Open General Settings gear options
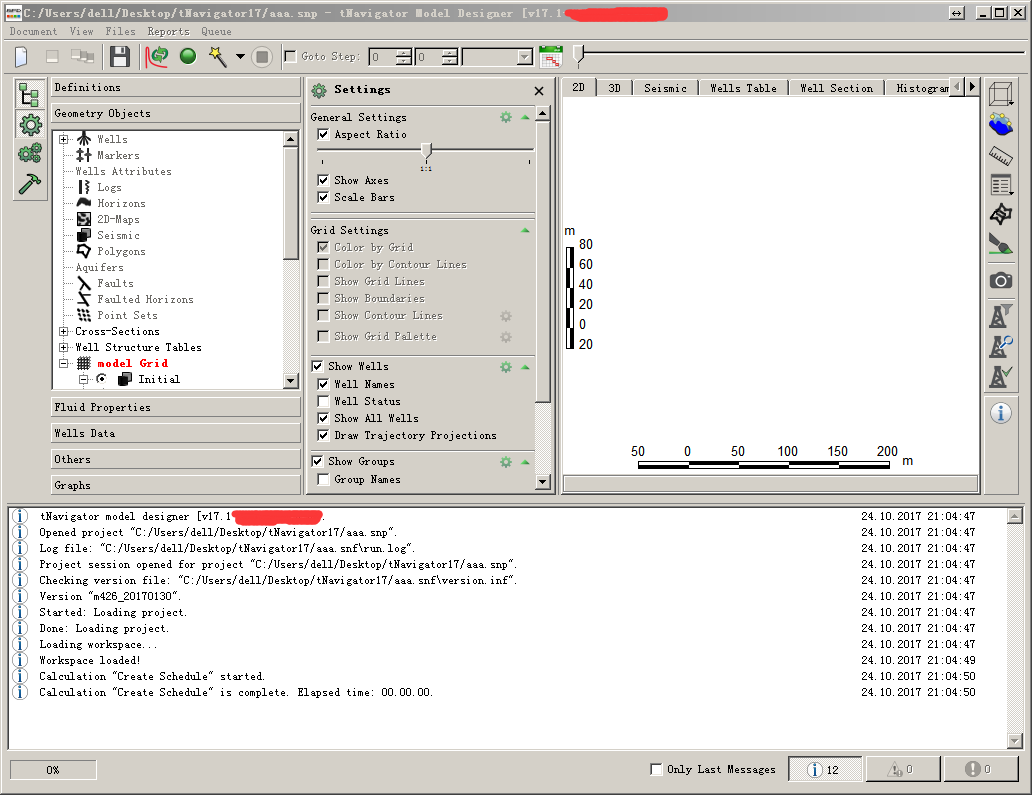This screenshot has width=1032, height=795. pyautogui.click(x=505, y=117)
